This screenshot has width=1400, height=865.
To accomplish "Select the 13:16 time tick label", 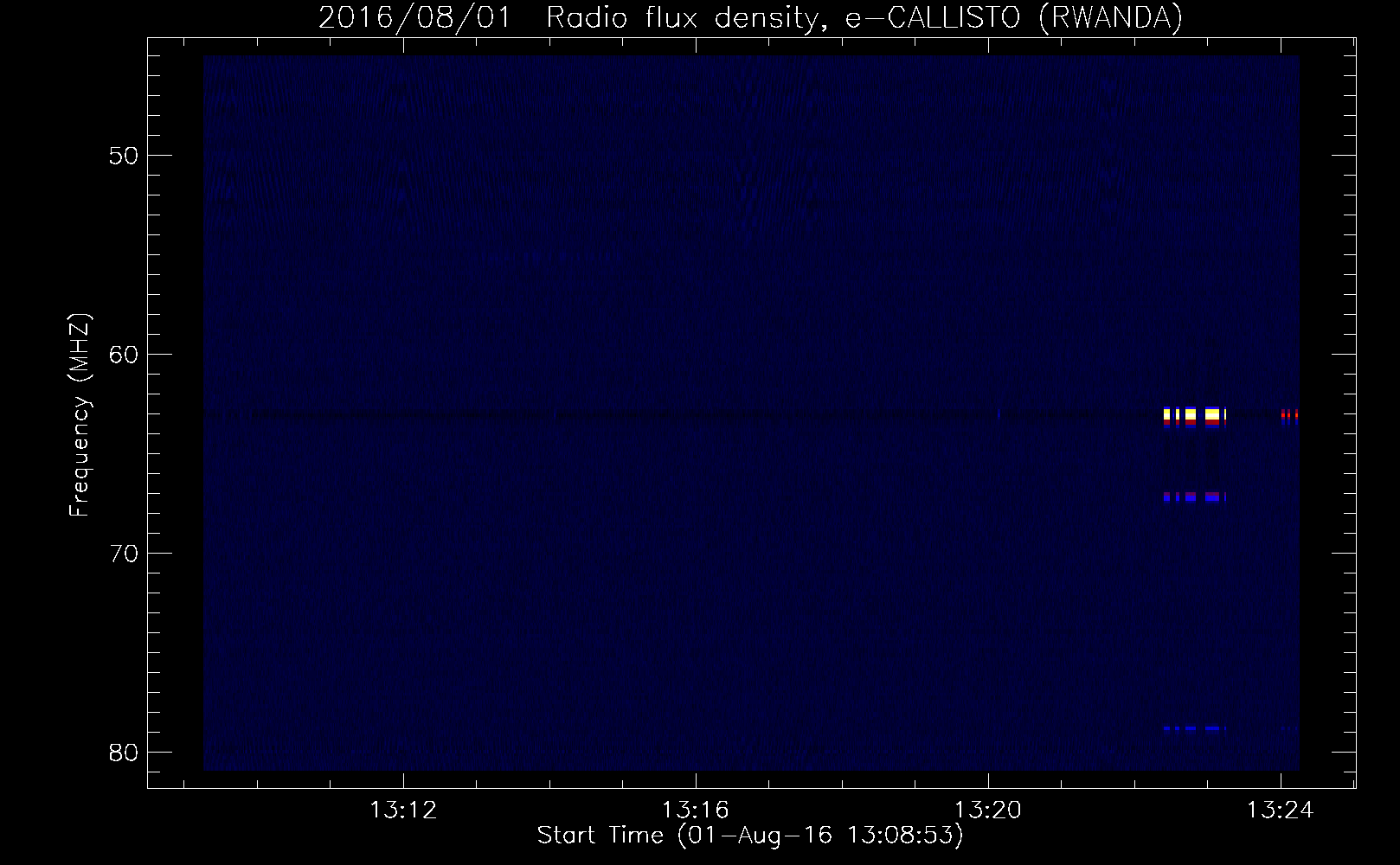I will pos(696,811).
